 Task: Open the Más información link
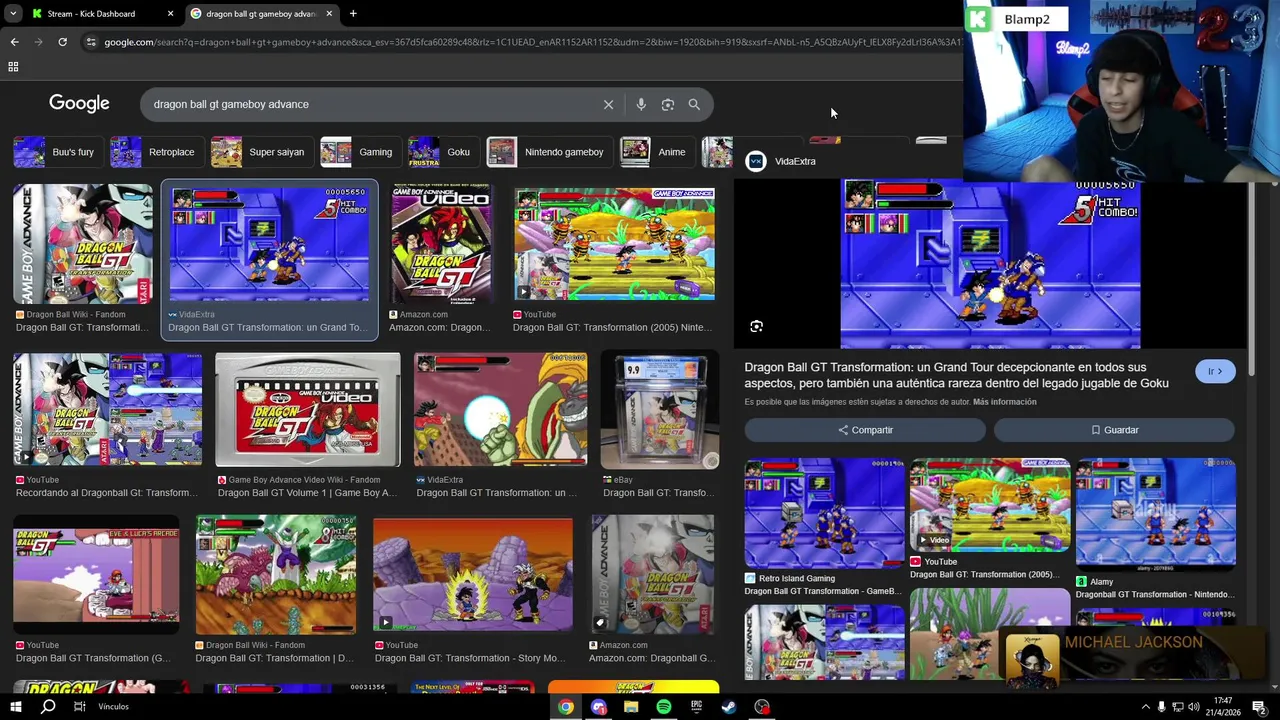pyautogui.click(x=1004, y=402)
